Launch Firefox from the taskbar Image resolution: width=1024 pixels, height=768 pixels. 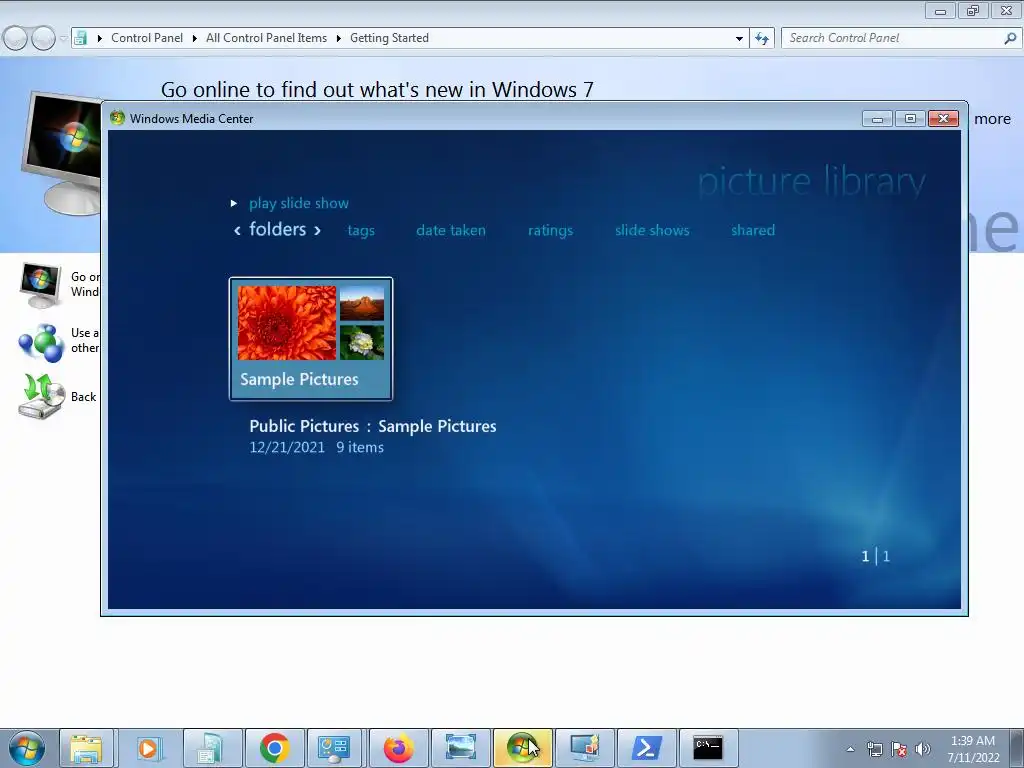click(x=398, y=748)
